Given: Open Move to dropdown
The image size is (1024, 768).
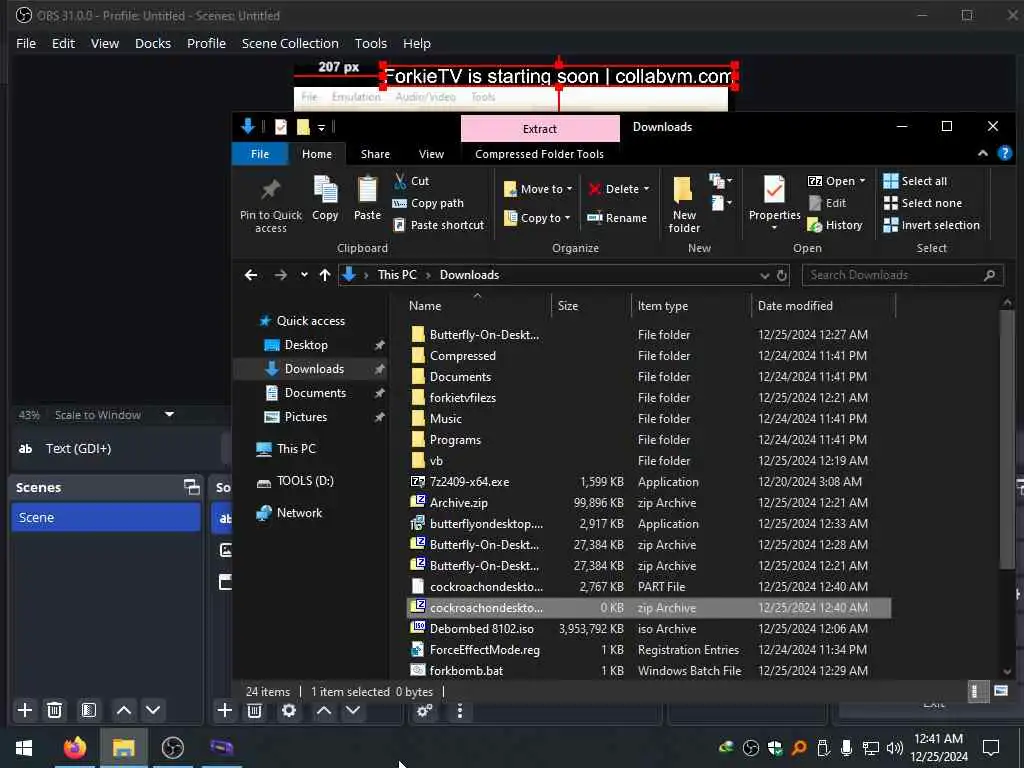Looking at the screenshot, I should coord(539,189).
